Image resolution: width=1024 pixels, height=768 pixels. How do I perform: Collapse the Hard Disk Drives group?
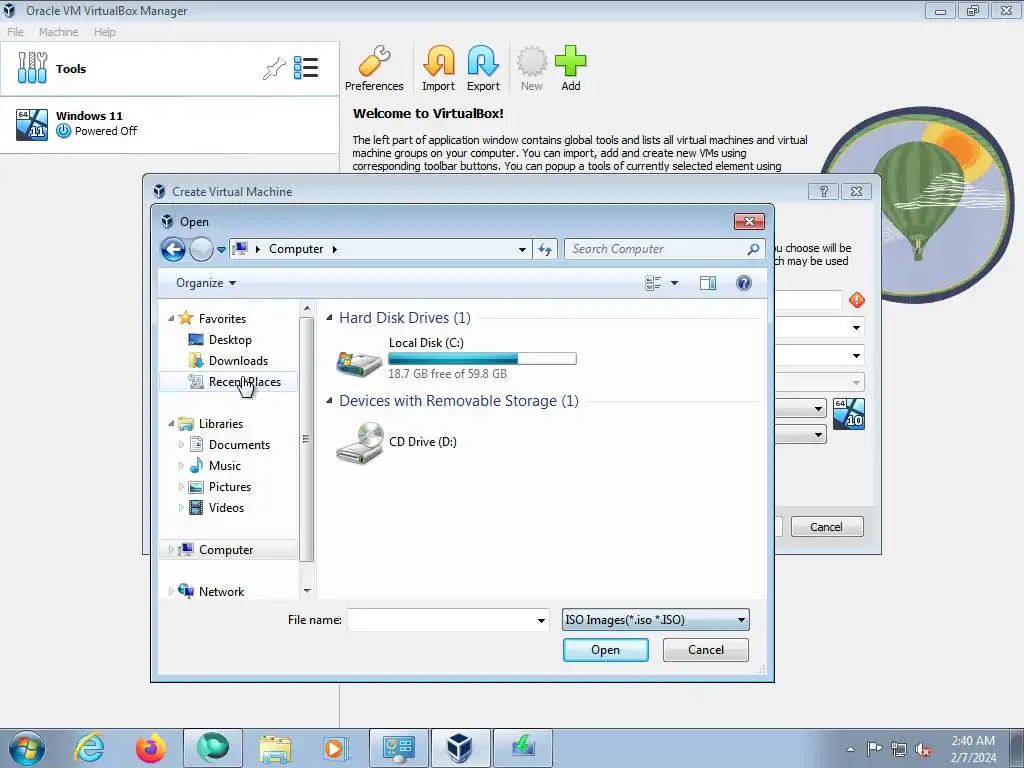point(329,318)
